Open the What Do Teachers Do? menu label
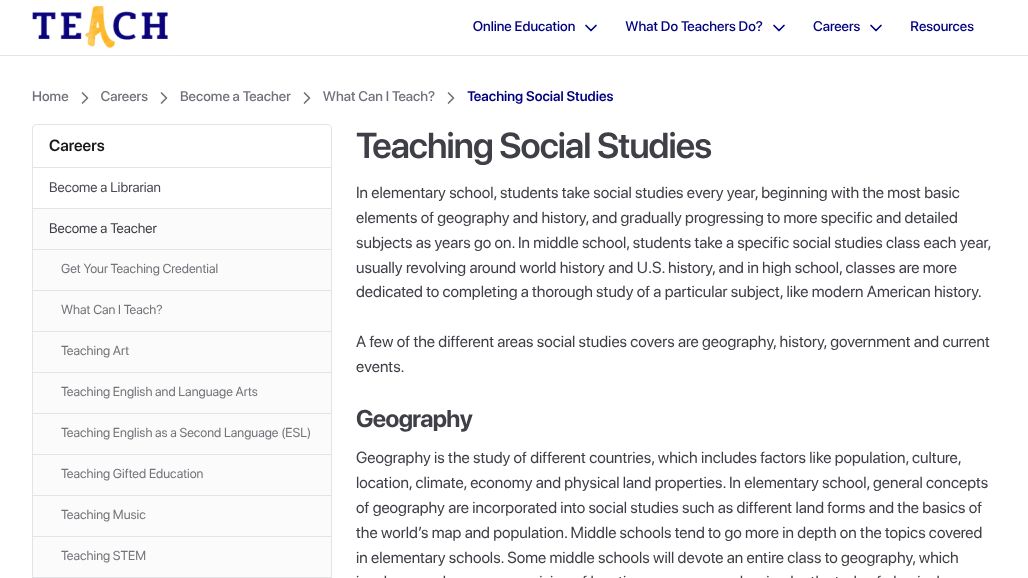This screenshot has height=578, width=1028. (694, 26)
